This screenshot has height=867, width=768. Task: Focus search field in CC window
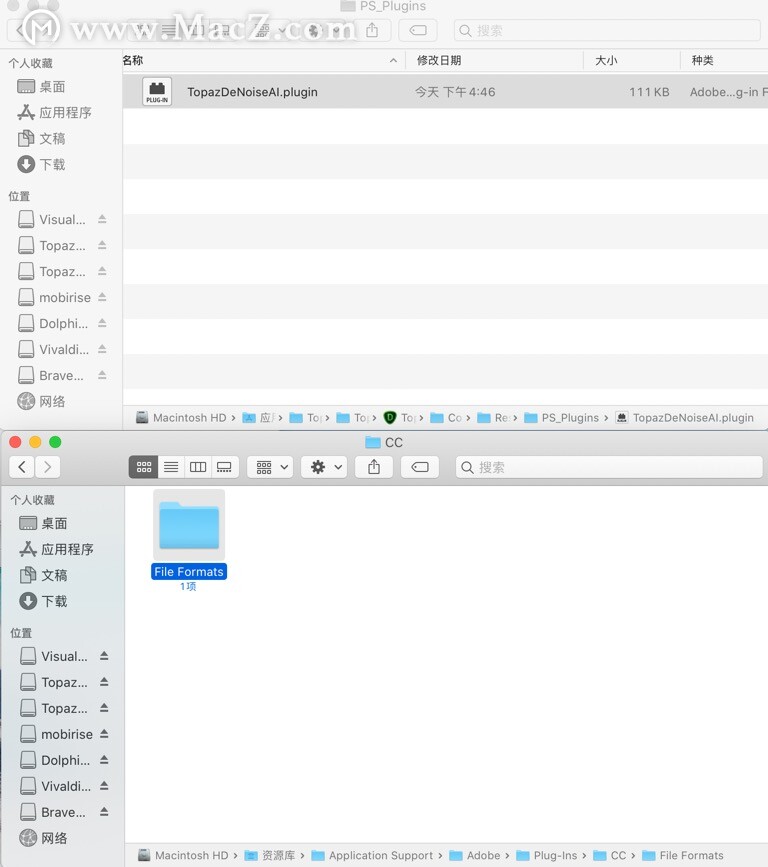[609, 467]
